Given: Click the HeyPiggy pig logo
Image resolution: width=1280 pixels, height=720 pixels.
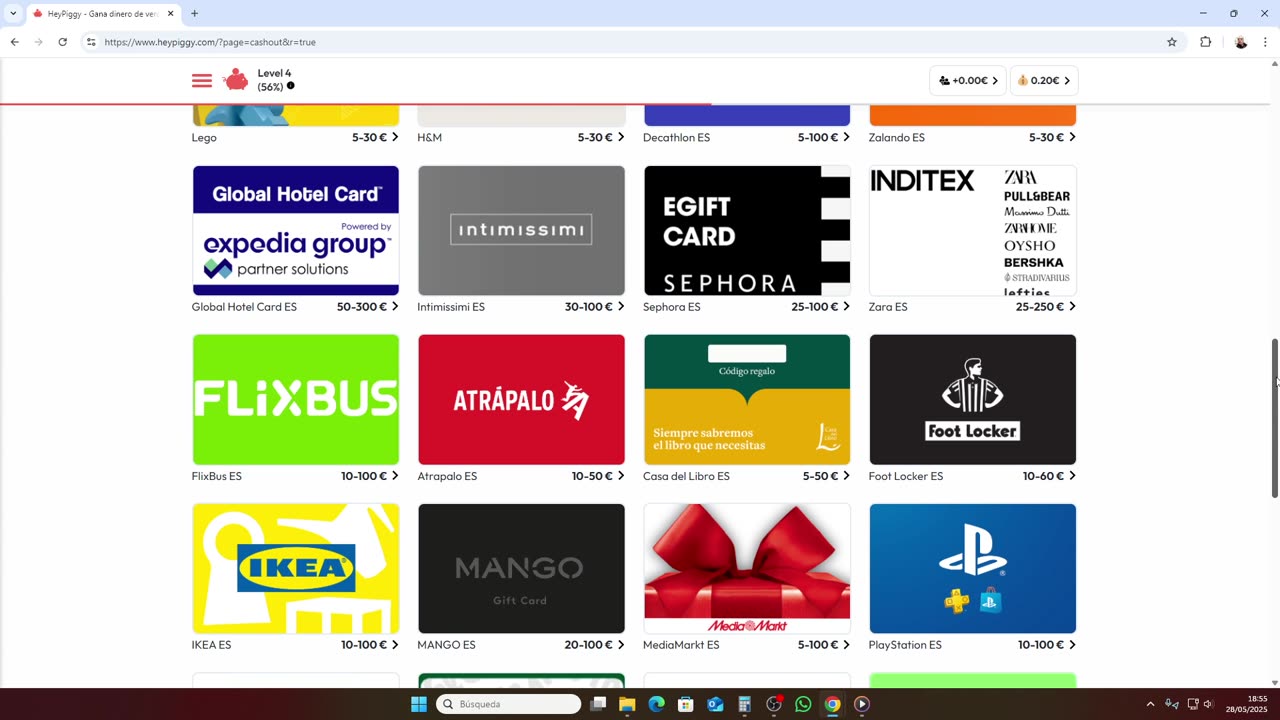Looking at the screenshot, I should coord(236,80).
